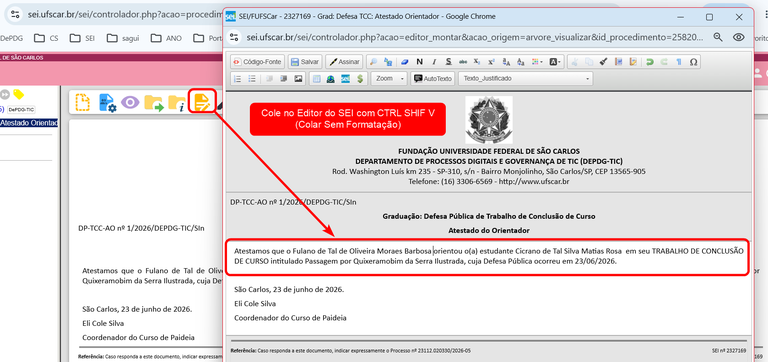Viewport: 768px width, 362px height.
Task: Toggle strikethrough formatting
Action: click(463, 62)
